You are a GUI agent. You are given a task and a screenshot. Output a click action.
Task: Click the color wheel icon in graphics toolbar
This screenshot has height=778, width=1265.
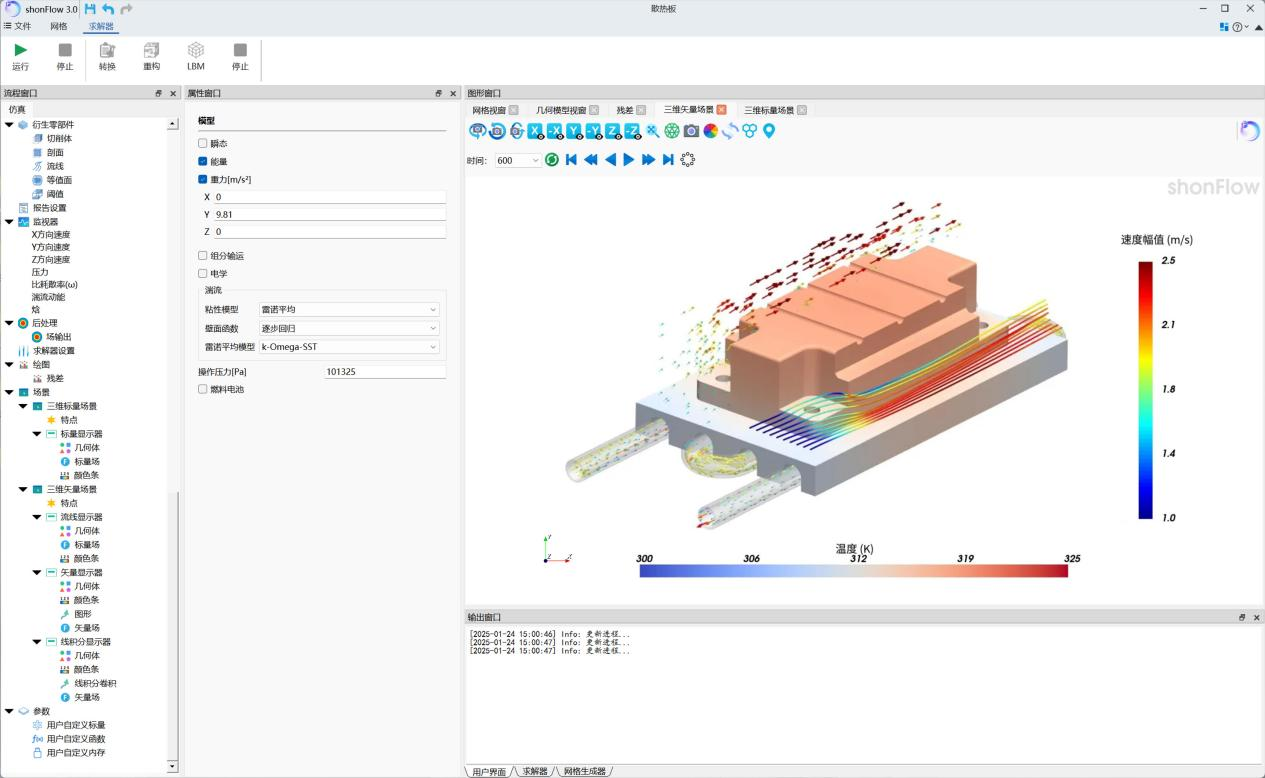point(711,131)
